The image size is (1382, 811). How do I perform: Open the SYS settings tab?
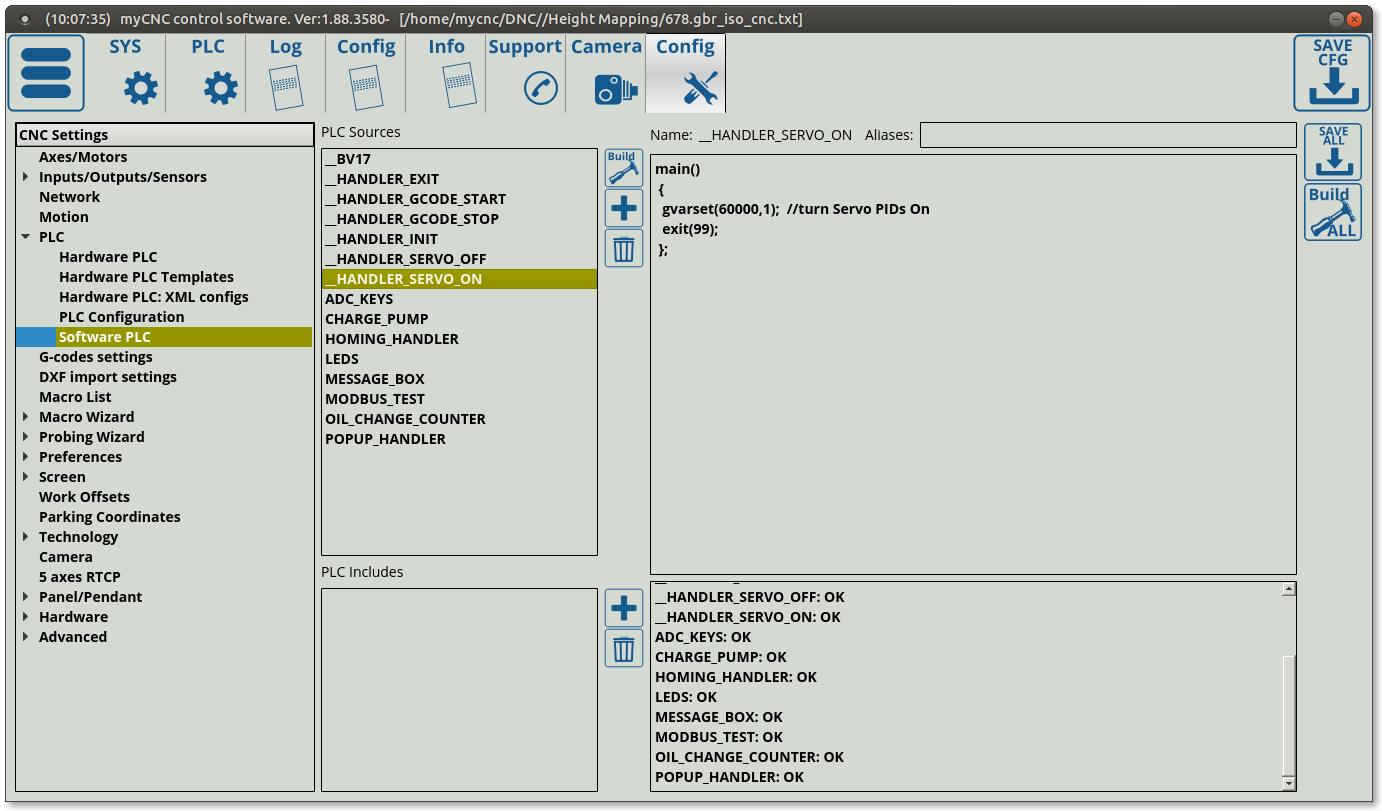[126, 73]
